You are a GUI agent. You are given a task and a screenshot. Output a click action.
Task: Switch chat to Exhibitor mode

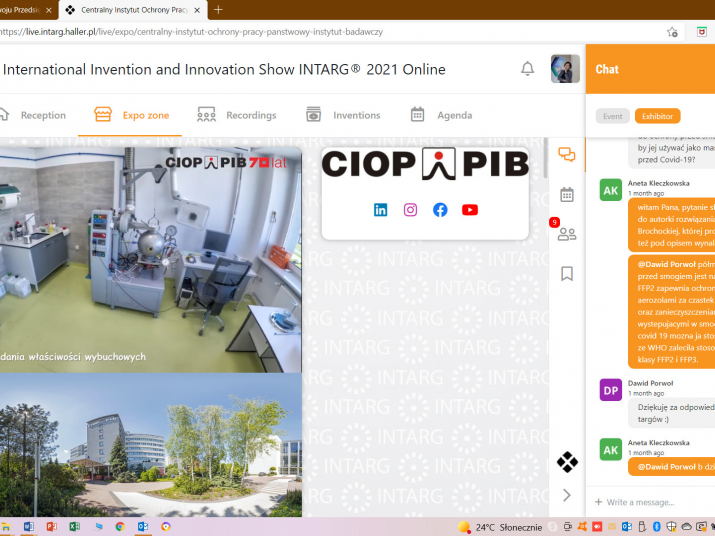pos(657,116)
